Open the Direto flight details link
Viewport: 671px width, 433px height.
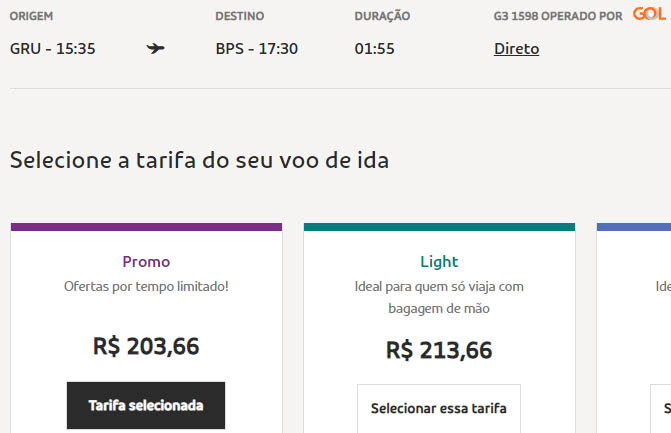tap(516, 48)
